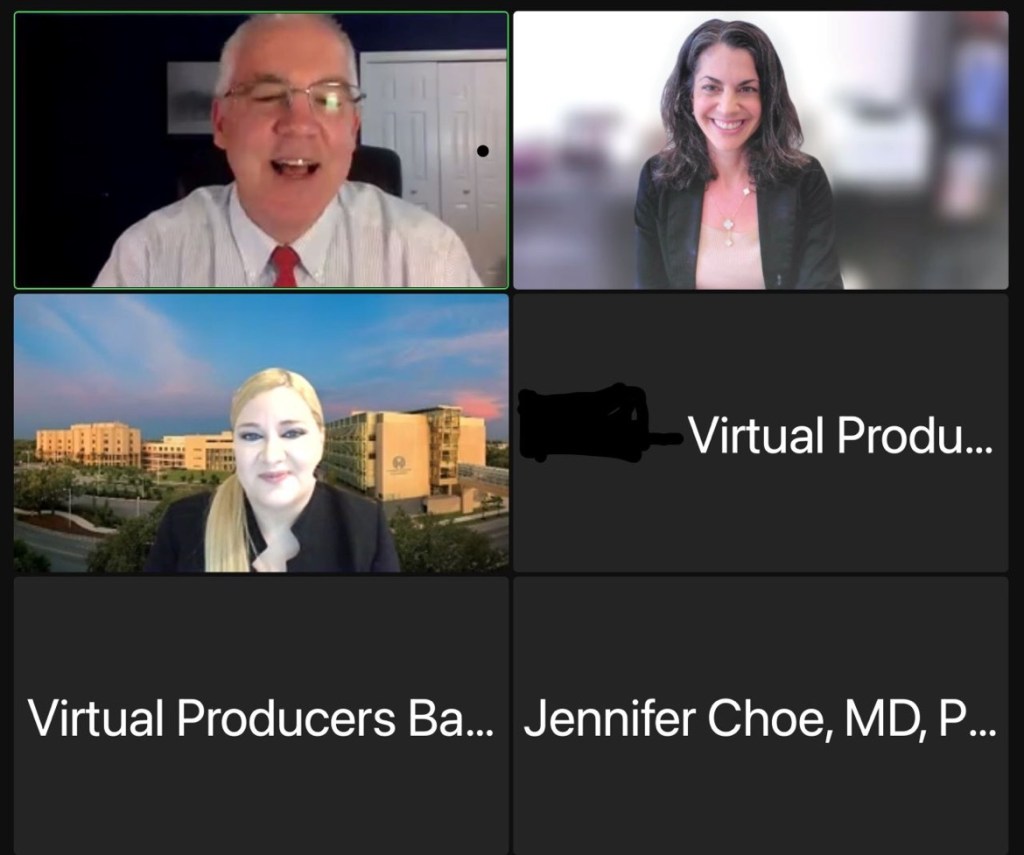Click the black scribbled-out redacted name
The width and height of the screenshot is (1024, 855).
tap(598, 423)
